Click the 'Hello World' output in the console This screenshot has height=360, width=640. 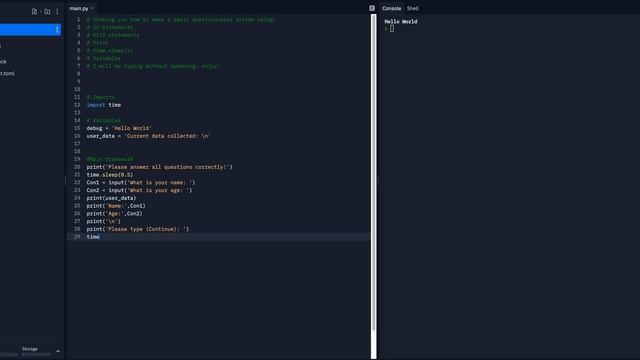pos(401,22)
